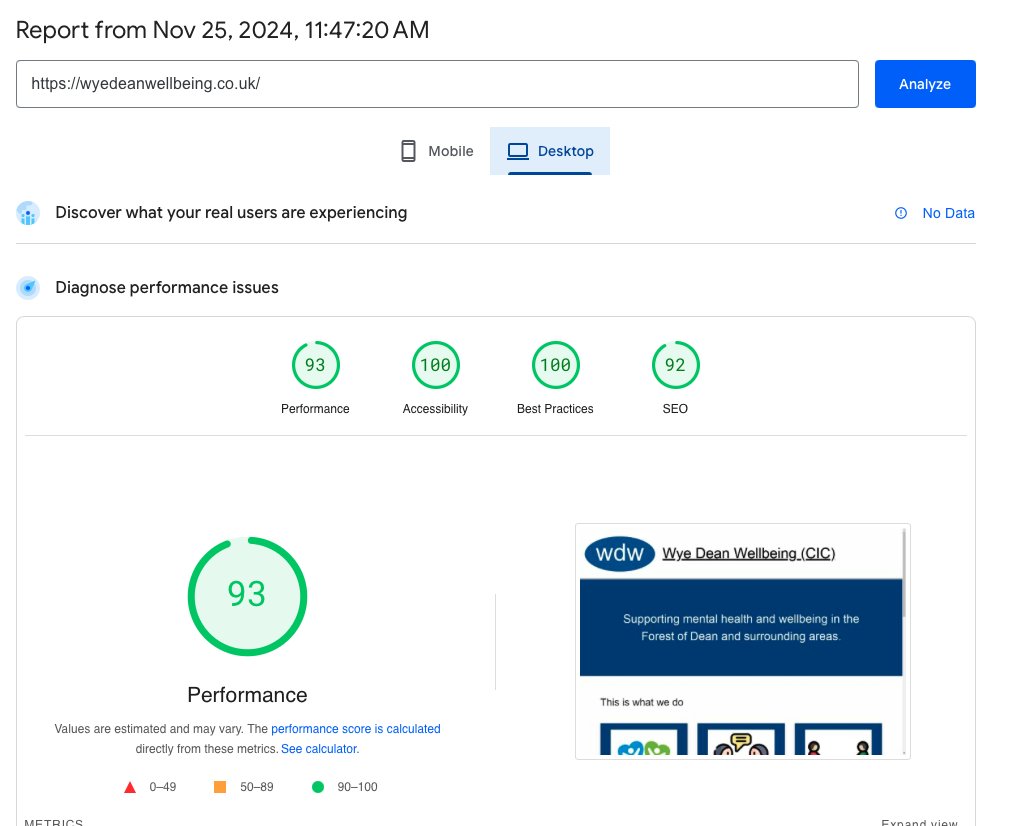Click the 0–49 legend text
This screenshot has height=826, width=1033.
pos(163,786)
